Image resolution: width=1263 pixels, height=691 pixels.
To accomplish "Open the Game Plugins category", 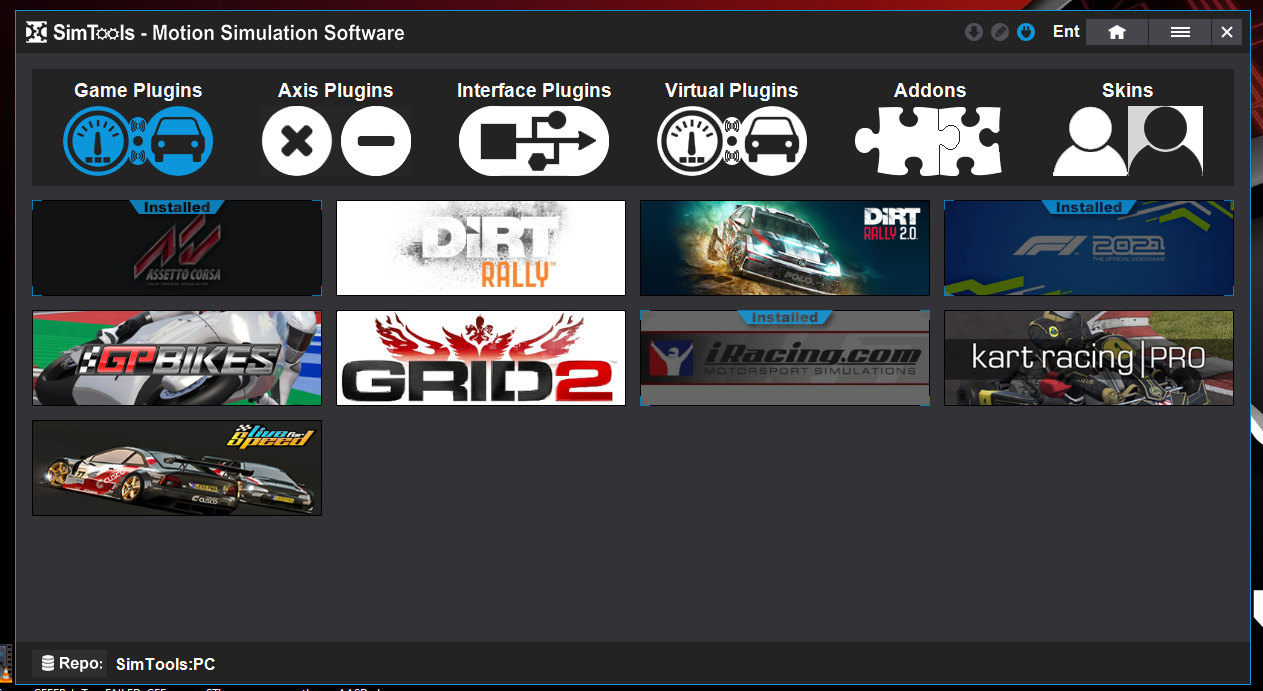I will 138,128.
